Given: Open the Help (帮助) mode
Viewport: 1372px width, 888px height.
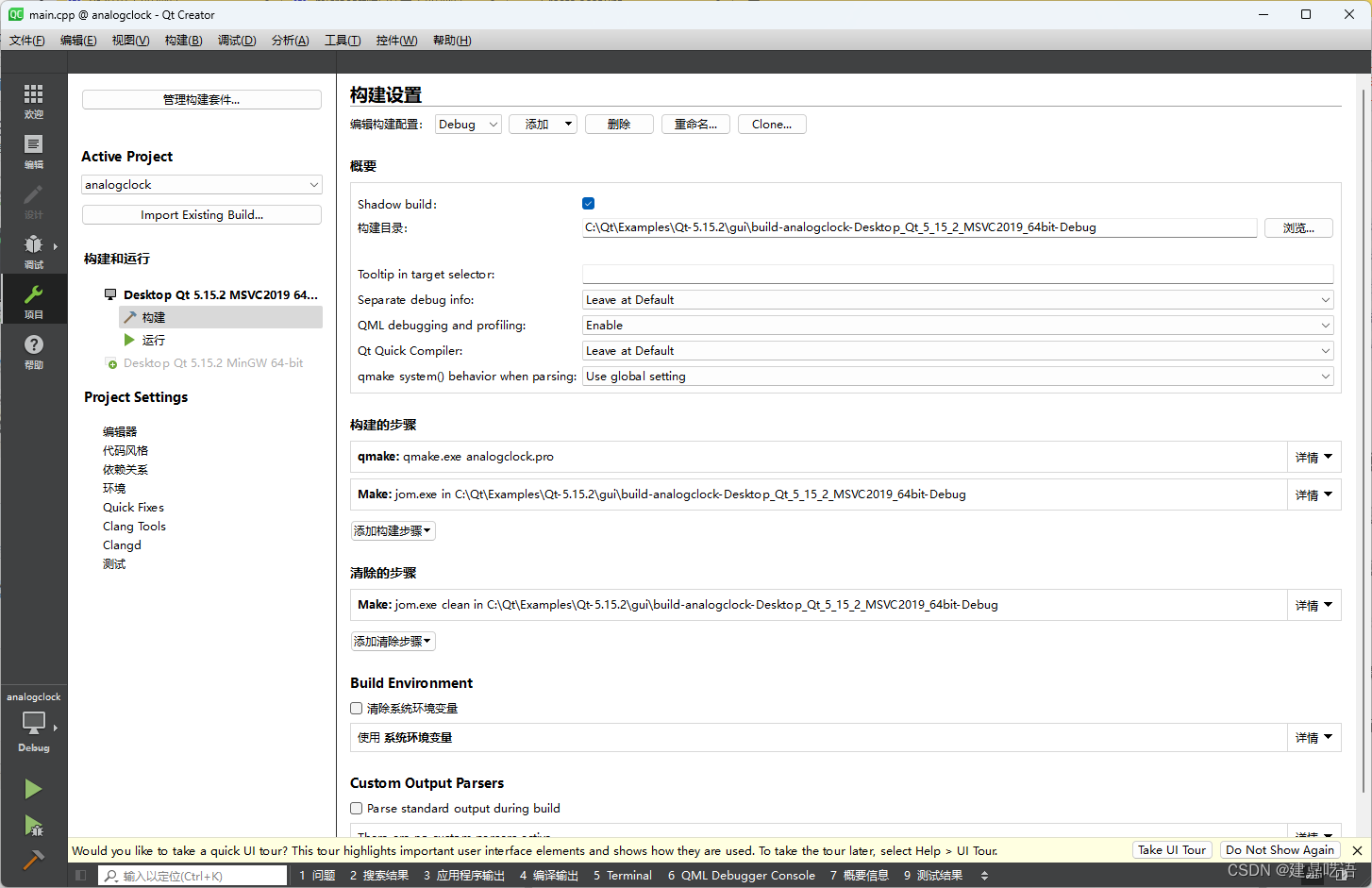Looking at the screenshot, I should click(x=34, y=351).
